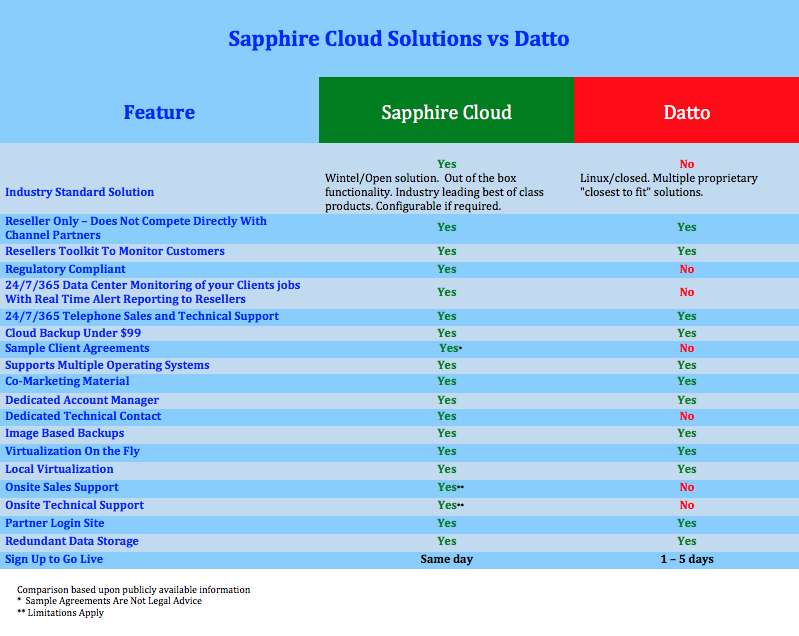Select Reseller Only – Does Not Compete label
This screenshot has width=799, height=636.
(x=136, y=228)
